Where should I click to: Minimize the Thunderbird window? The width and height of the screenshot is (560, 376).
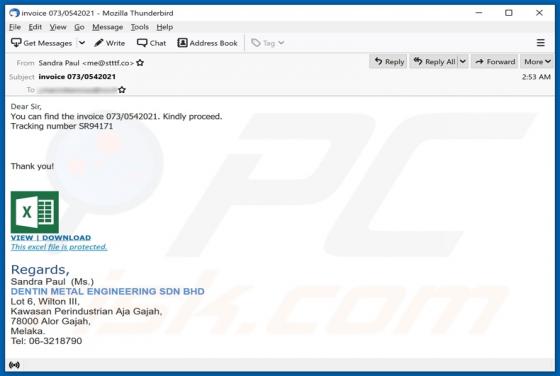point(479,13)
